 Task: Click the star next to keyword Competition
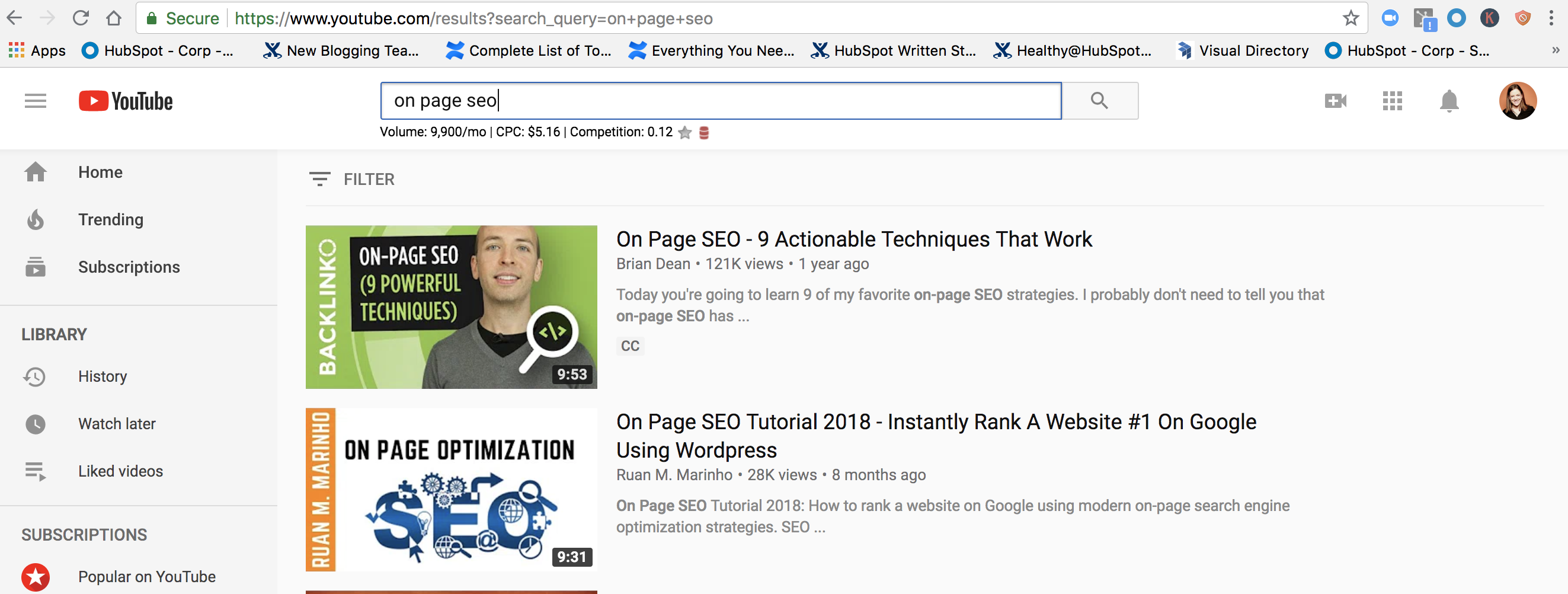[x=685, y=133]
